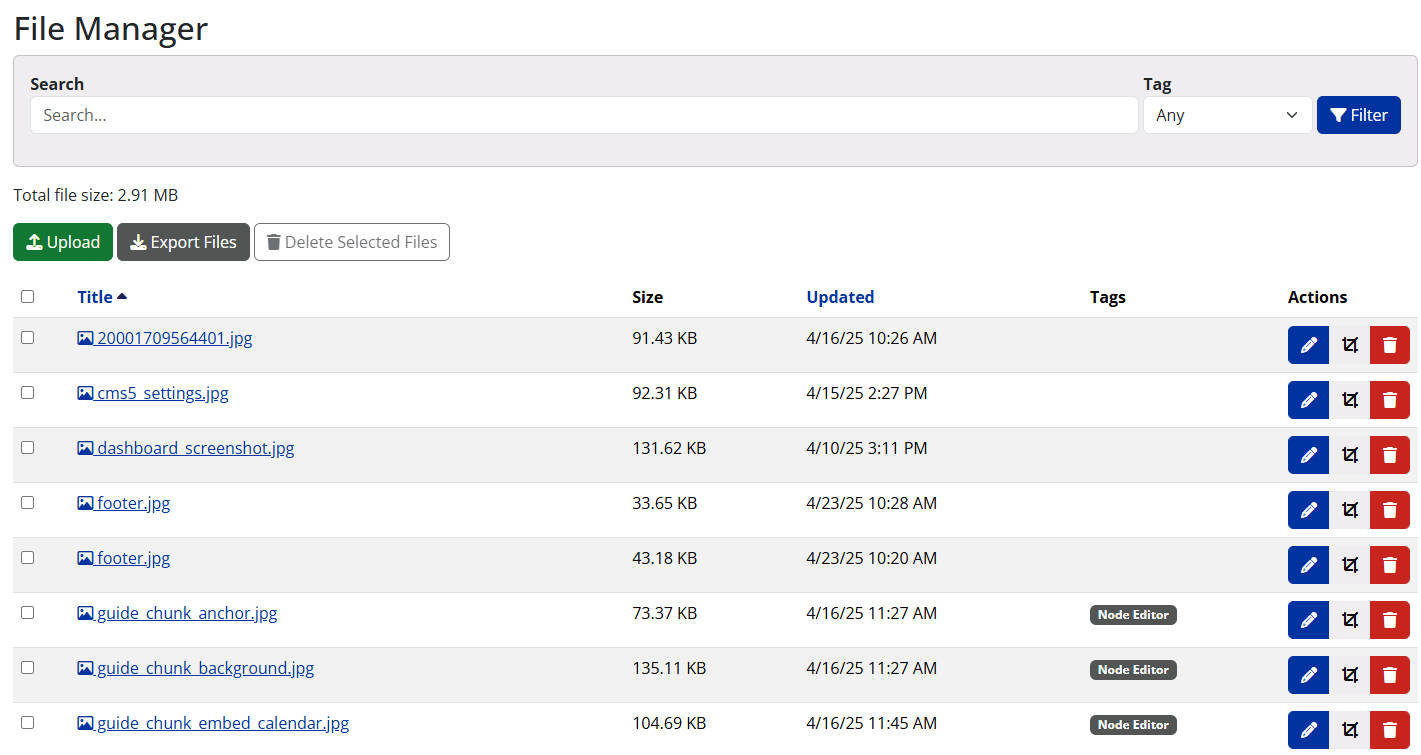The width and height of the screenshot is (1421, 755).
Task: Click the crop icon for guide_chunk_anchor.jpg
Action: click(1350, 619)
